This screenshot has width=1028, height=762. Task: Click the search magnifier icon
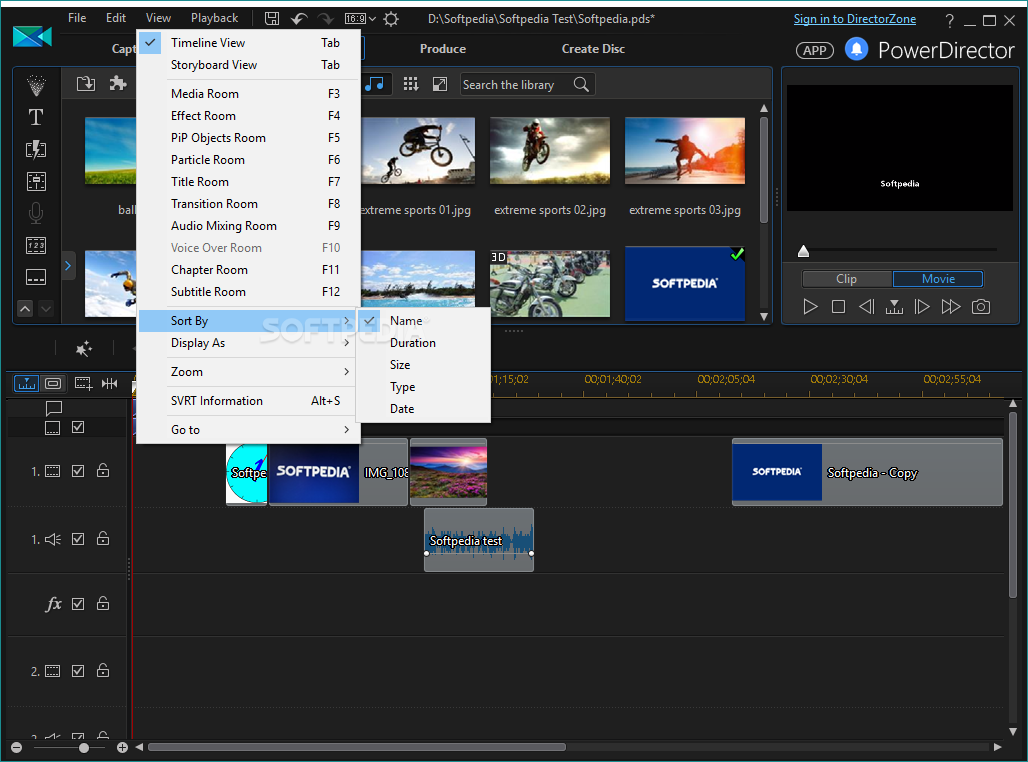(x=581, y=85)
